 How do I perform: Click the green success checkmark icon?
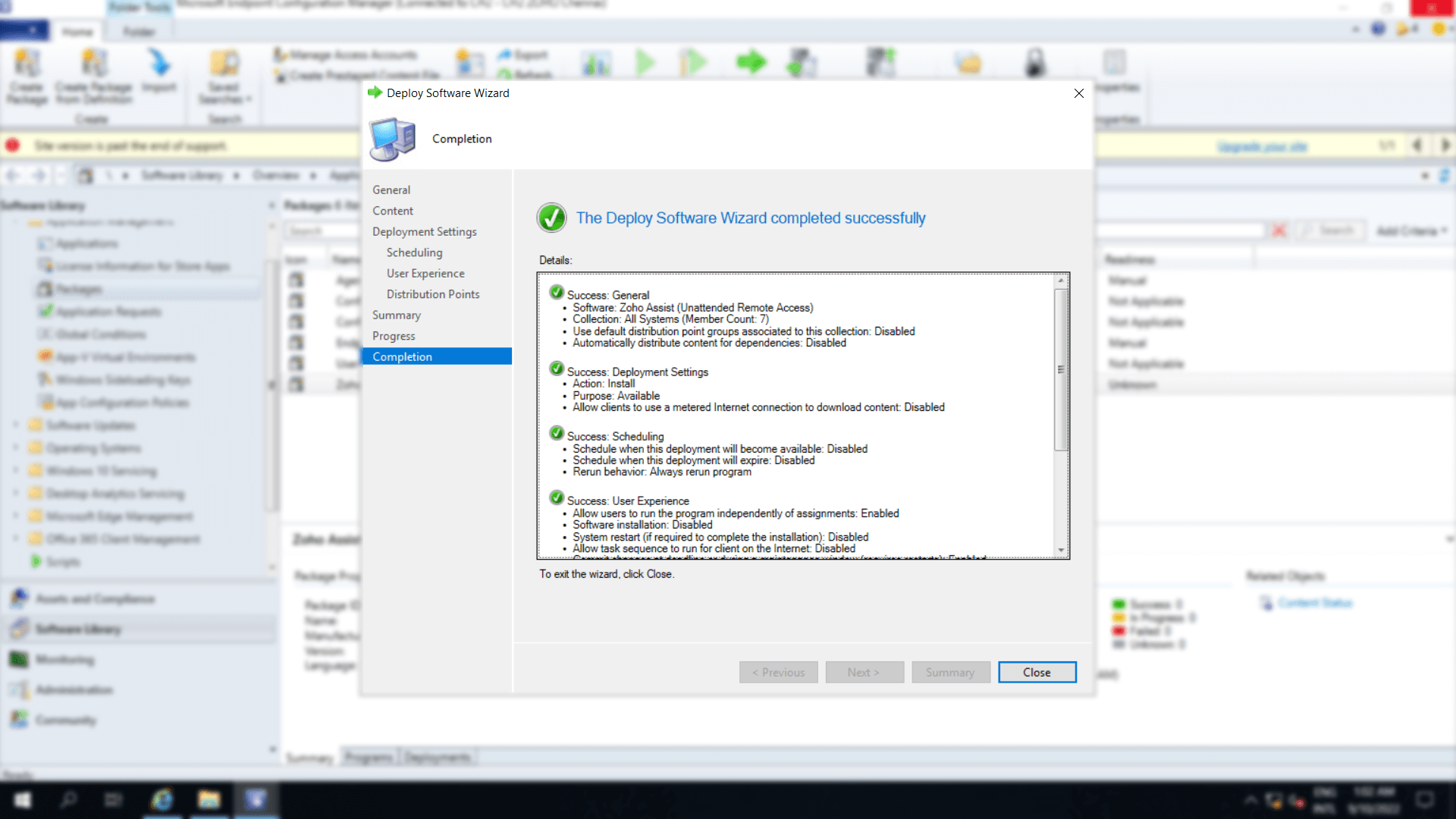tap(551, 218)
